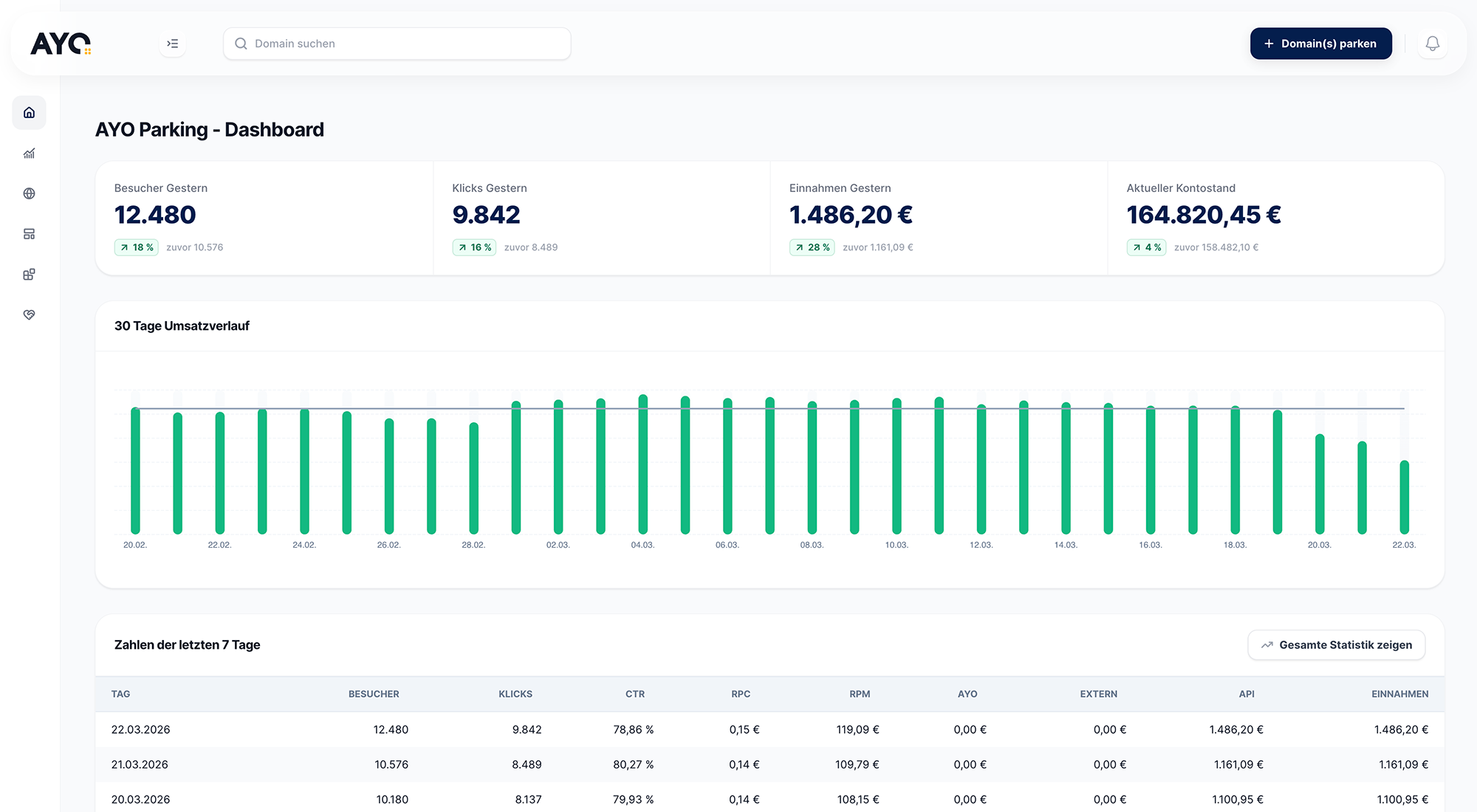Sort the table by BESUCHER column

374,694
